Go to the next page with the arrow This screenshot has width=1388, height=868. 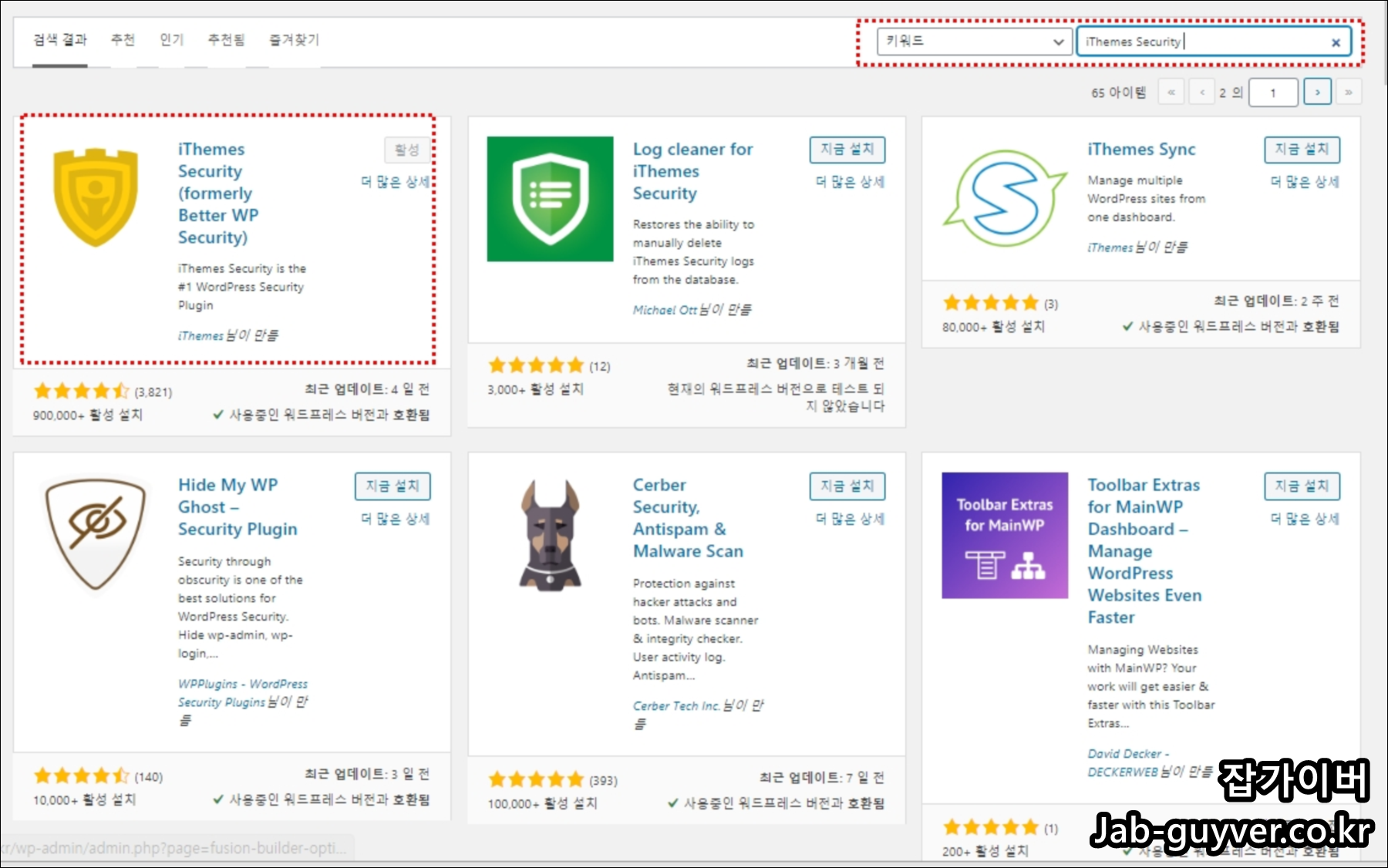[x=1318, y=92]
